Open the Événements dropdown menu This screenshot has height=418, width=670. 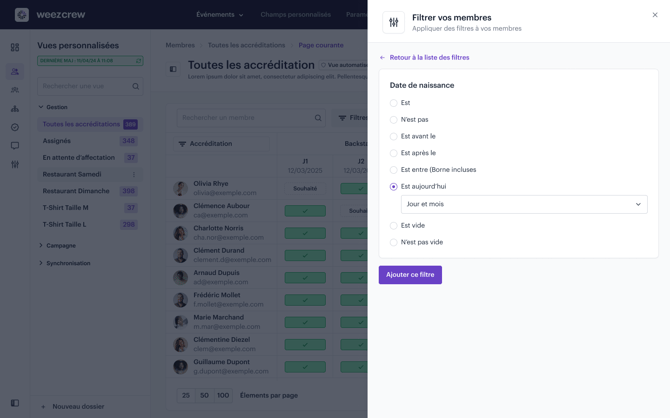click(x=219, y=15)
